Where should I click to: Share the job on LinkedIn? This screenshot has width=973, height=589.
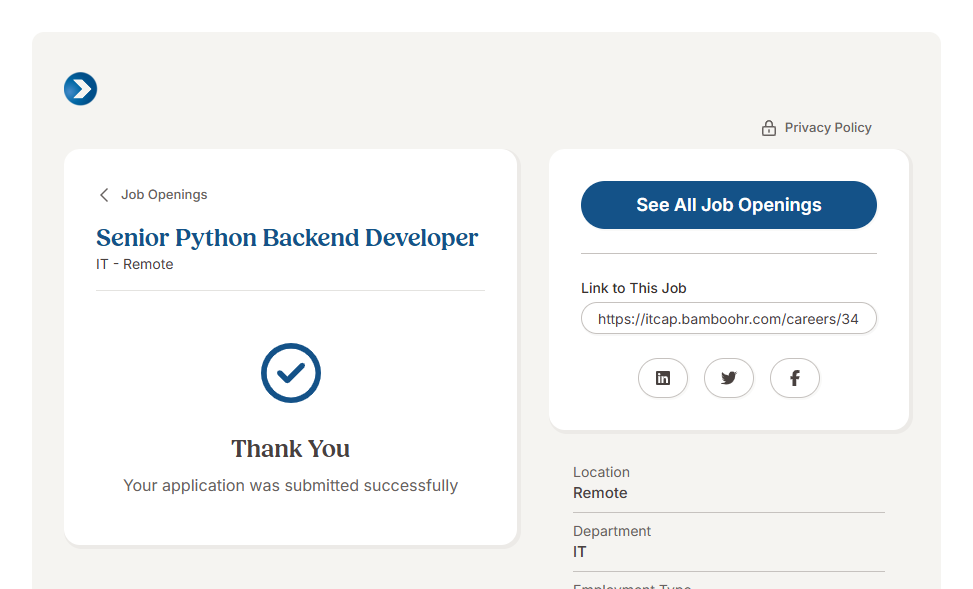point(663,378)
